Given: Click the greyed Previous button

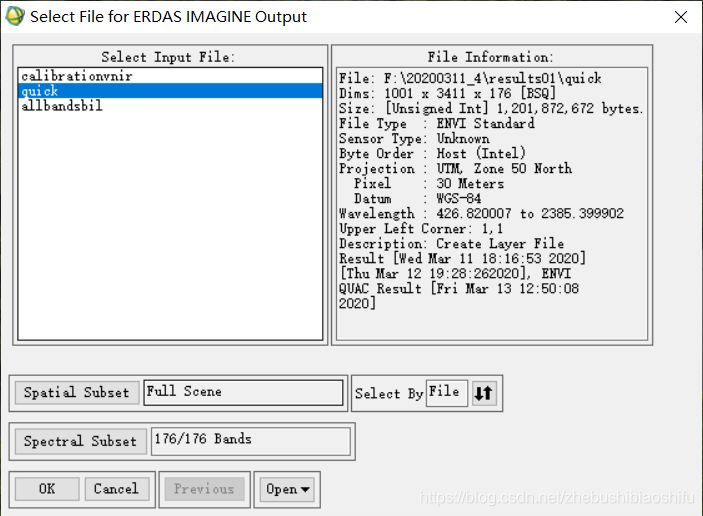Looking at the screenshot, I should point(204,489).
